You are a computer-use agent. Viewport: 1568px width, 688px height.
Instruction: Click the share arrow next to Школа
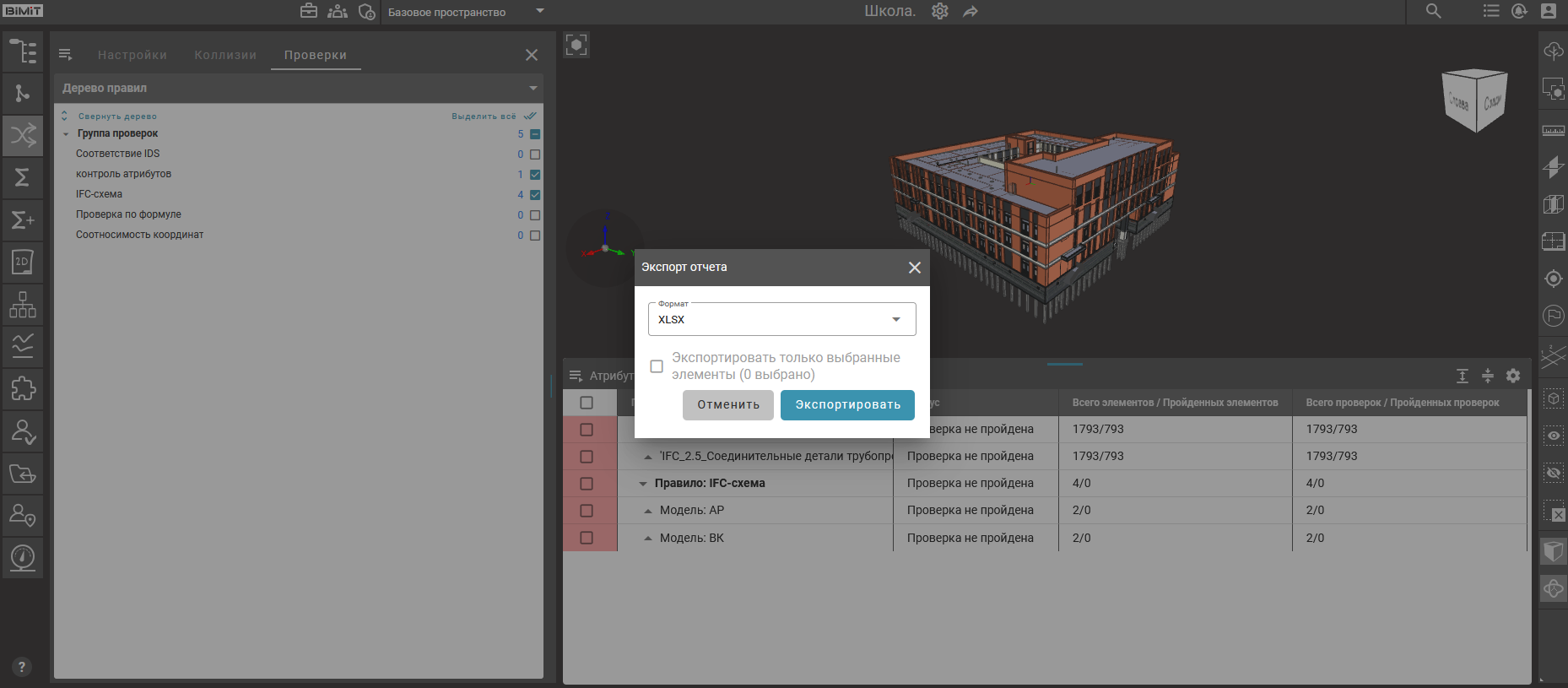[x=971, y=12]
